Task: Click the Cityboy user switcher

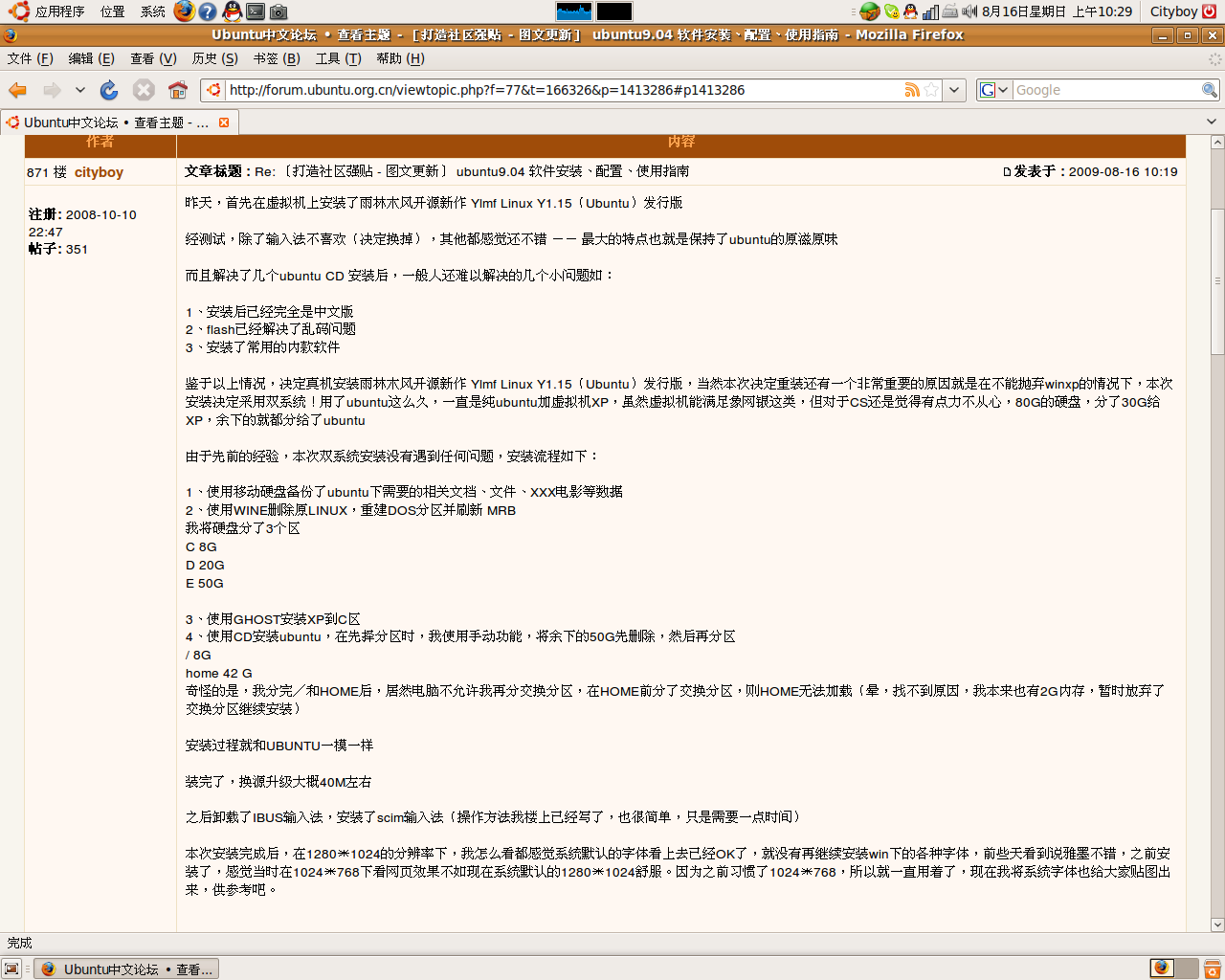Action: coord(1173,11)
